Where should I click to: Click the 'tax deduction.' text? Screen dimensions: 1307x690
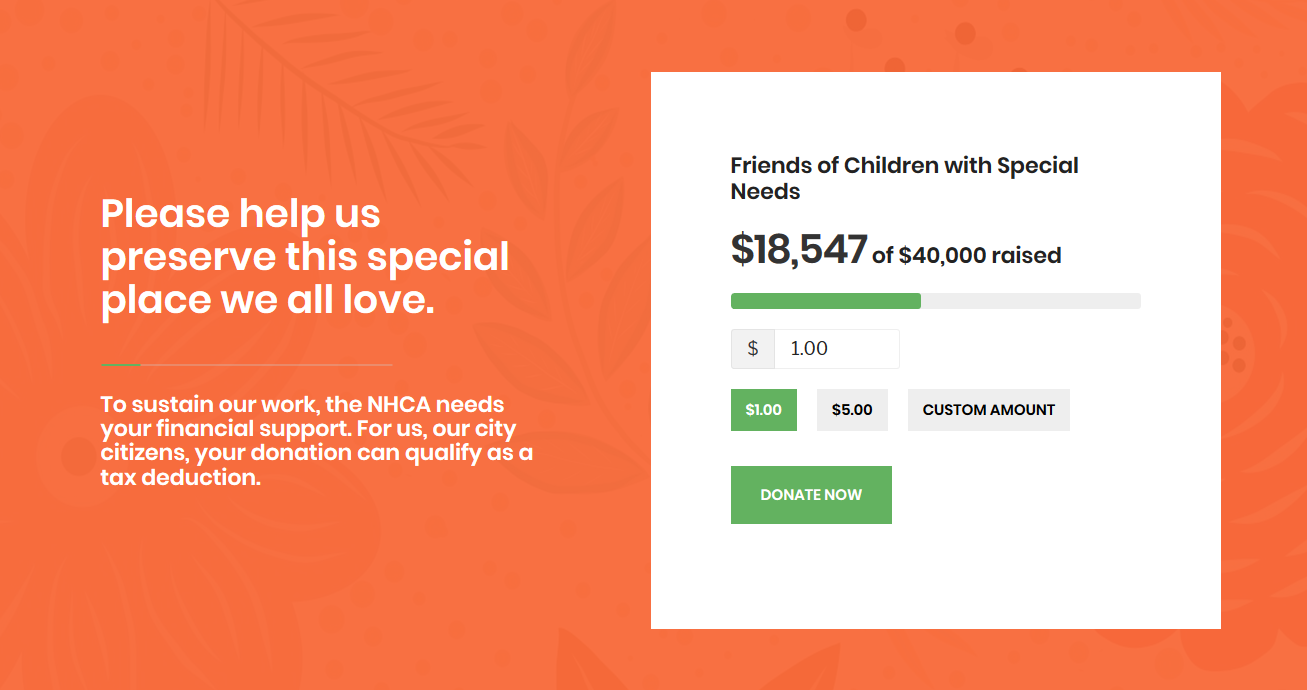click(181, 478)
